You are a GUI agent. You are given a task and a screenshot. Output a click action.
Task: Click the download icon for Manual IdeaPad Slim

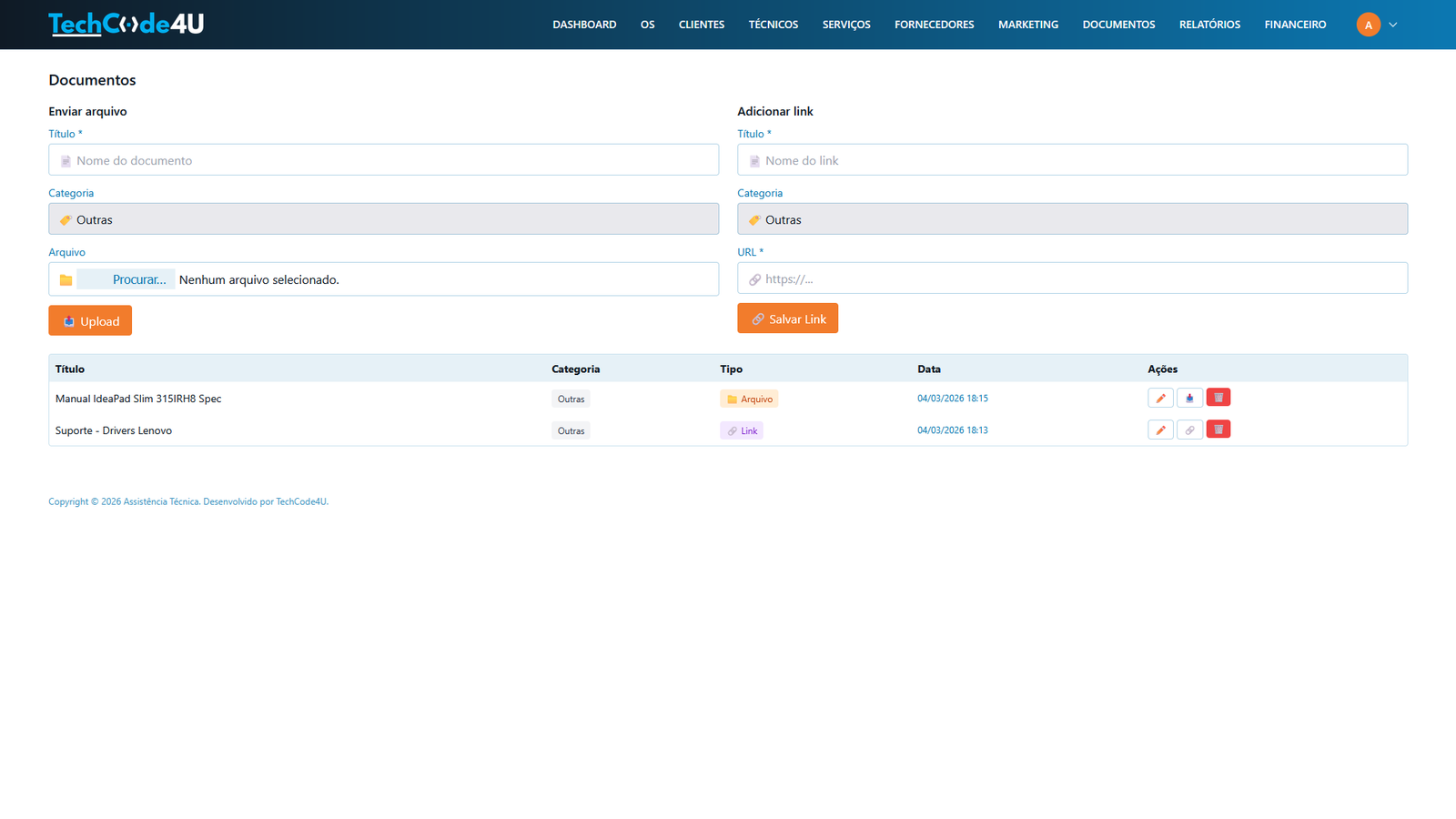coord(1188,398)
